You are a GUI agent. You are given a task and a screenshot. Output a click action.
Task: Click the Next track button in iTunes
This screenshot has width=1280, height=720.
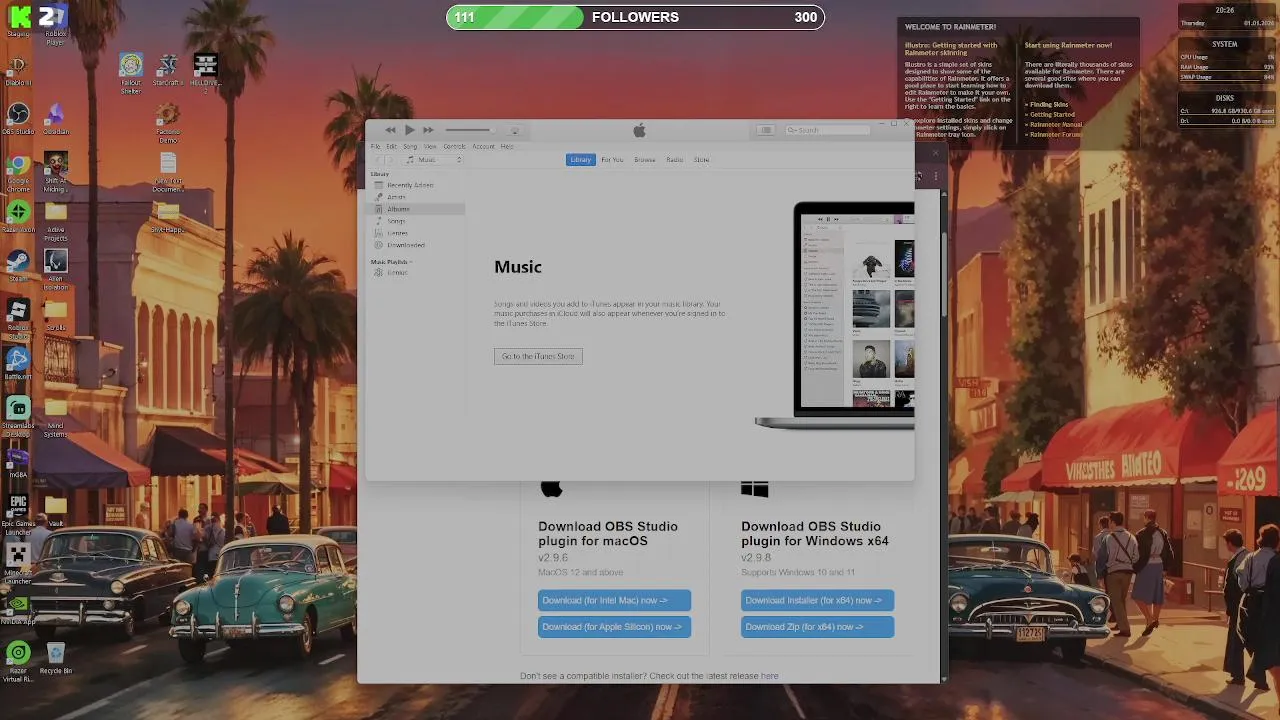(x=428, y=130)
